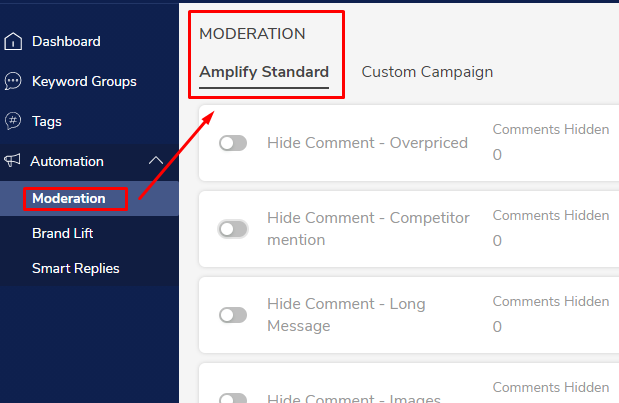This screenshot has width=619, height=403.
Task: Turn on Hide Comment - Competitor mention toggle
Action: [x=233, y=229]
